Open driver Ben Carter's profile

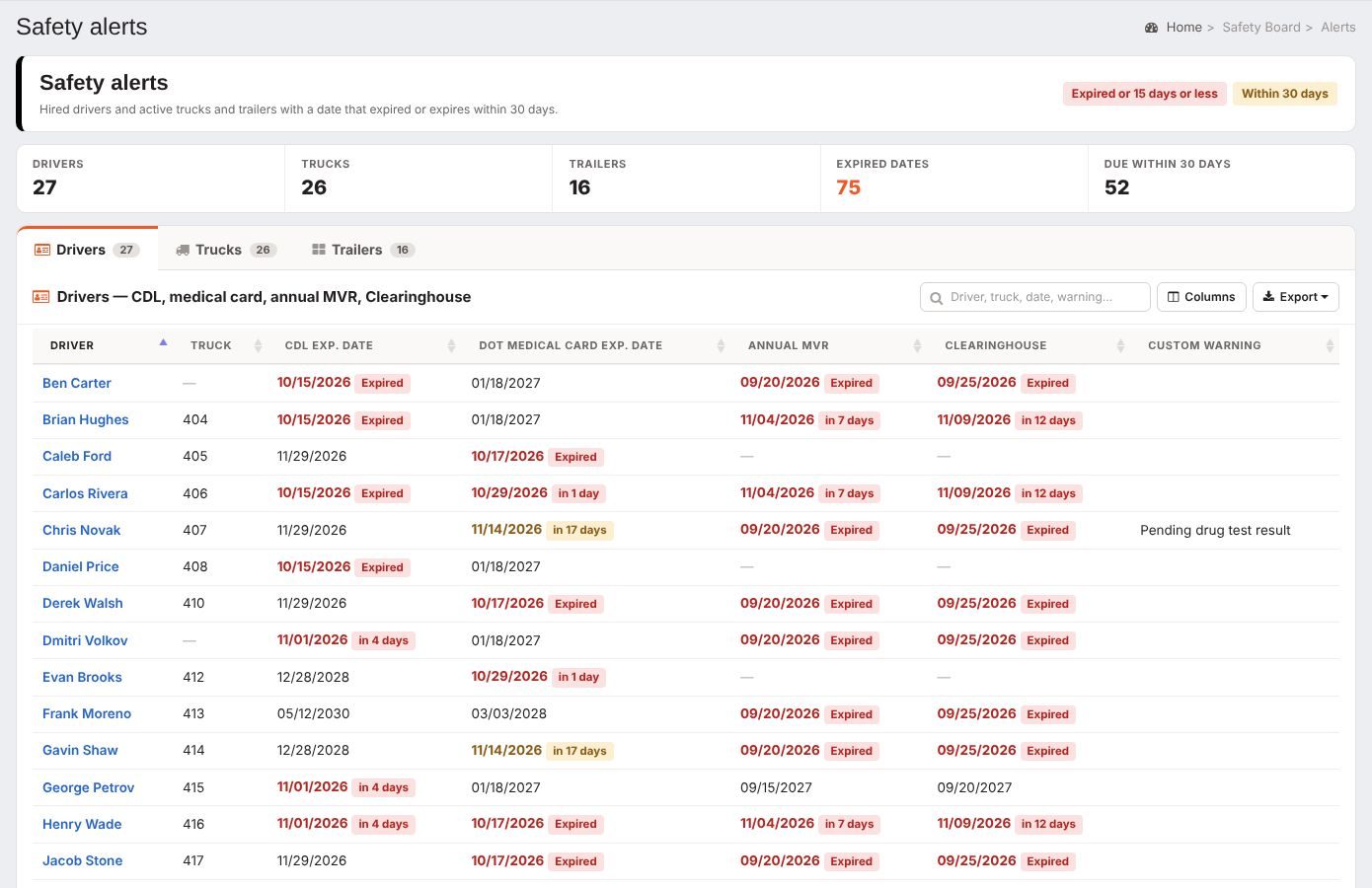pos(77,383)
